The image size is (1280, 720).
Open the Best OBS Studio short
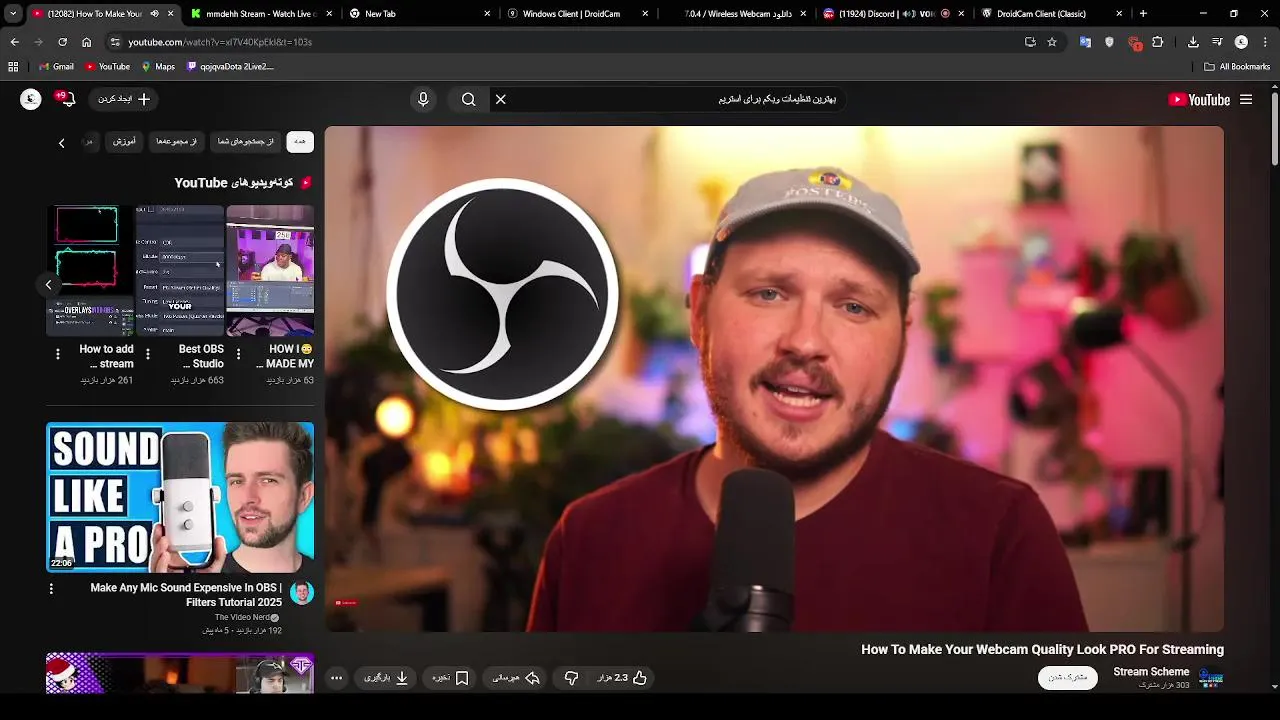[x=180, y=271]
